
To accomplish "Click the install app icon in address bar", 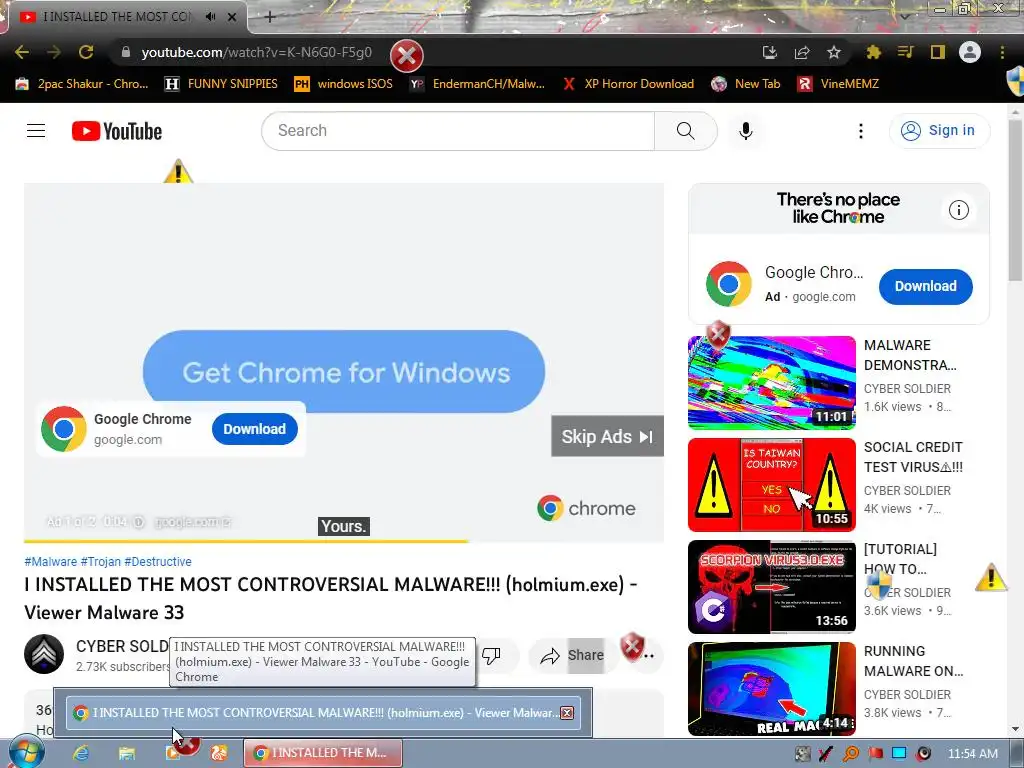I will tap(770, 52).
